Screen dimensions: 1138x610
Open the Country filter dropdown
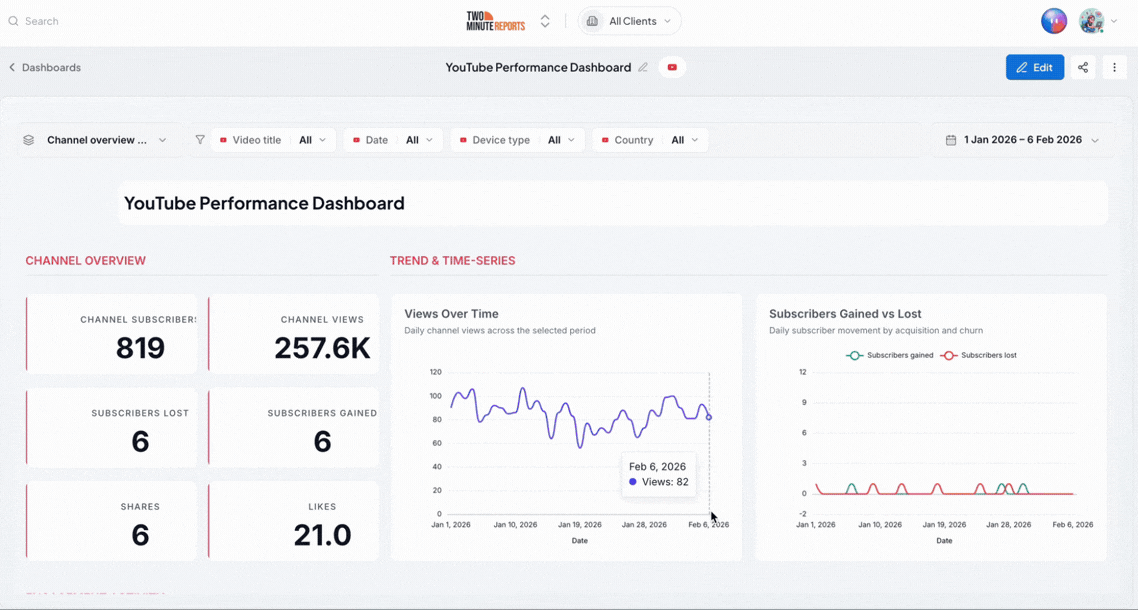click(x=650, y=140)
